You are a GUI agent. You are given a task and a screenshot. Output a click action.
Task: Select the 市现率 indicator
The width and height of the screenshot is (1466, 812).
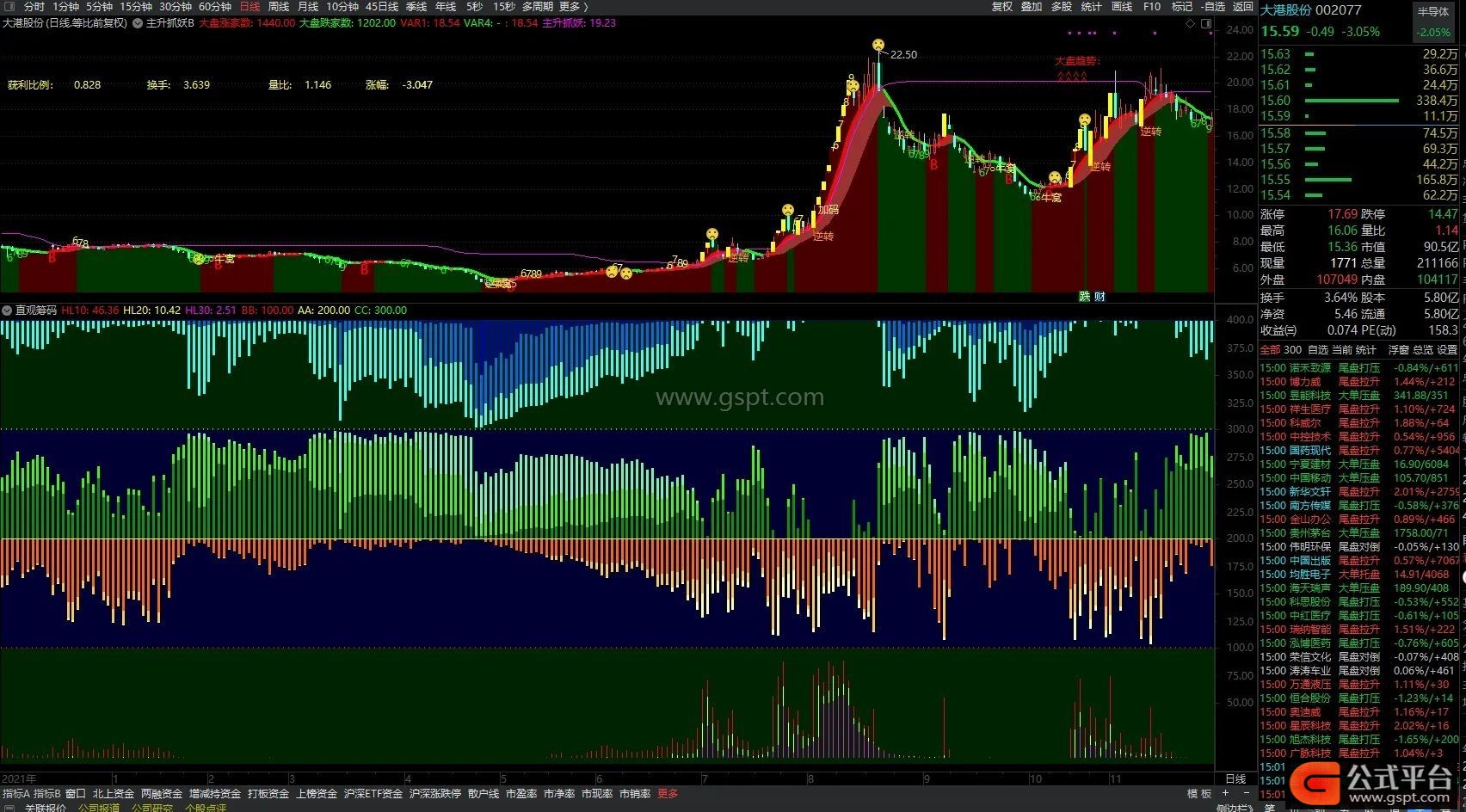(597, 794)
